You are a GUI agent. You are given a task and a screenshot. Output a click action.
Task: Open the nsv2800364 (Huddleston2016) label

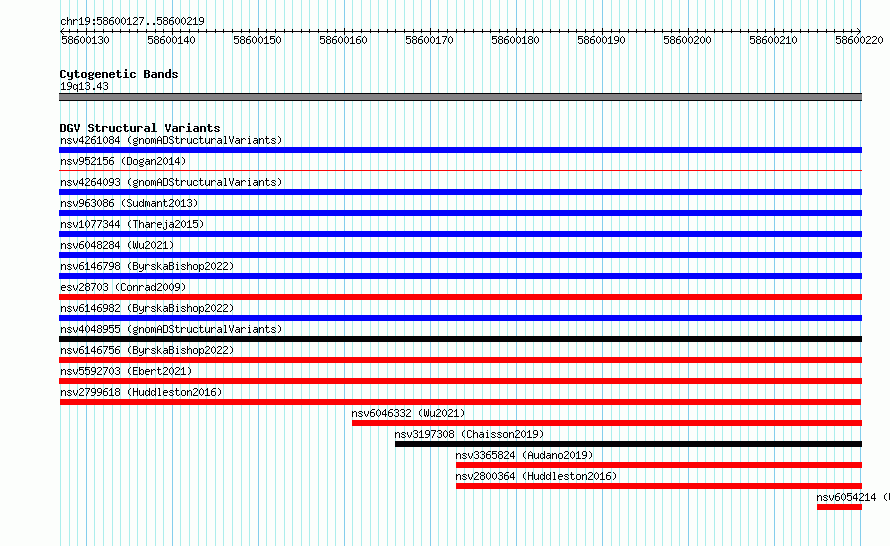536,476
